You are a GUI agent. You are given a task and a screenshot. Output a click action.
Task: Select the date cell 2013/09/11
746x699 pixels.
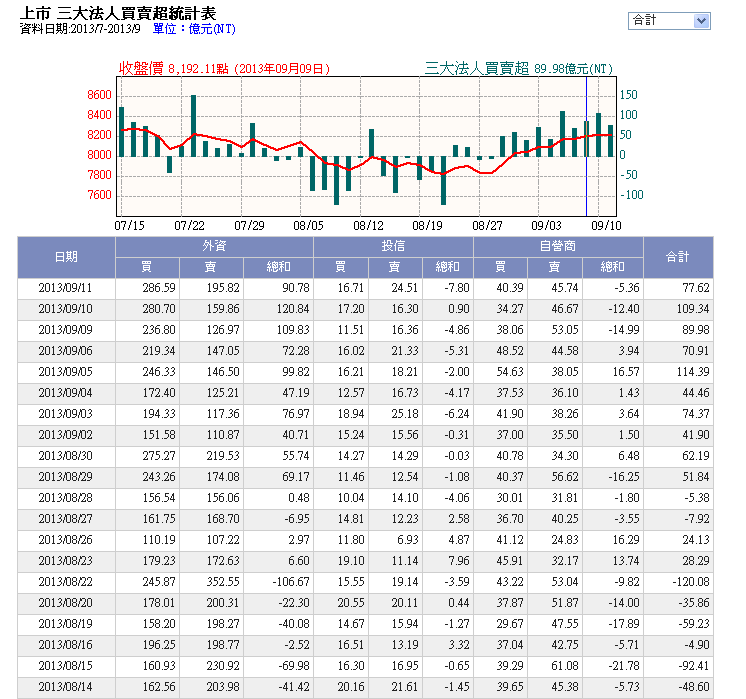tap(66, 288)
